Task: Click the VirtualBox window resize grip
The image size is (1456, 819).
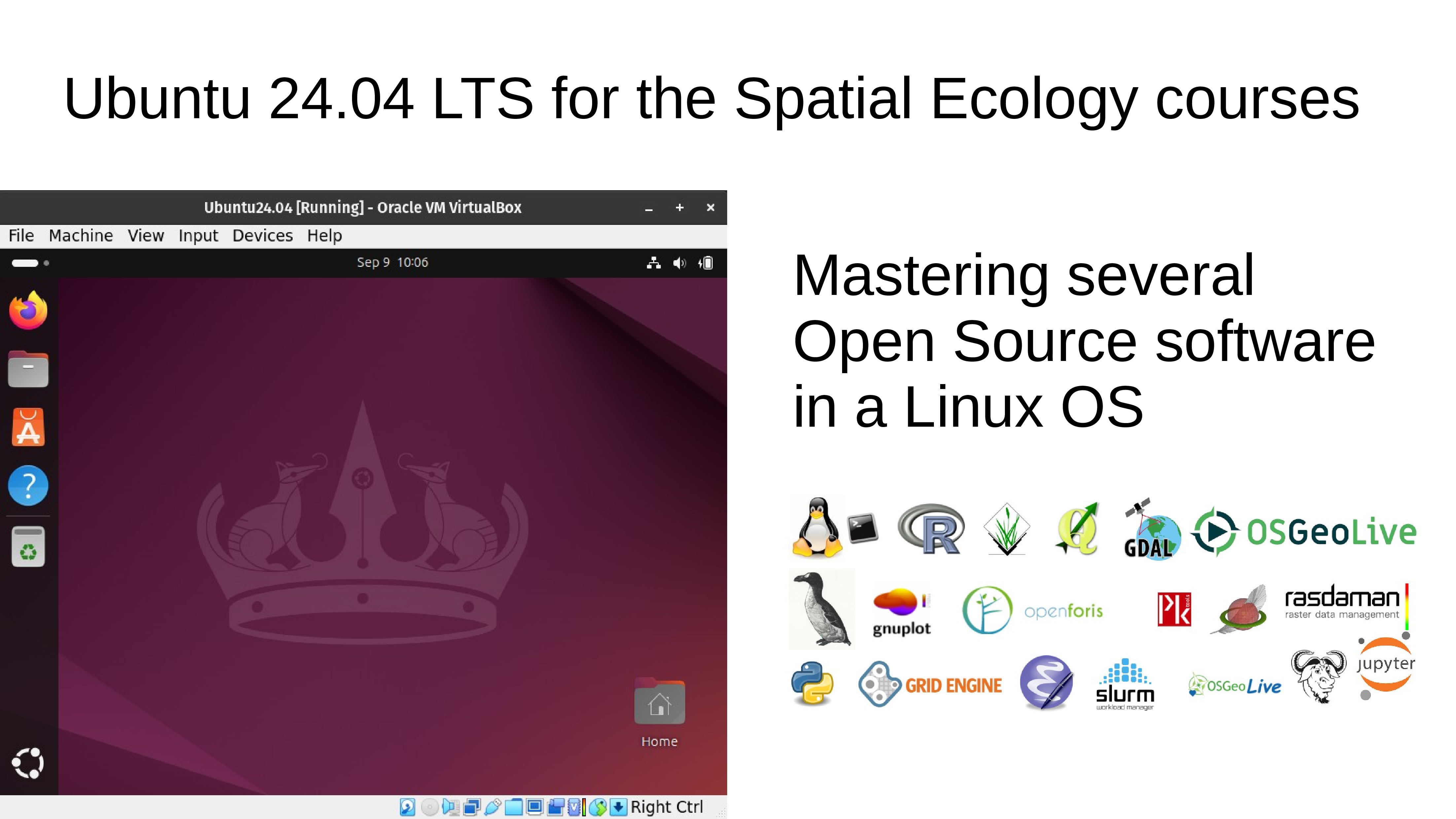Action: tap(721, 813)
